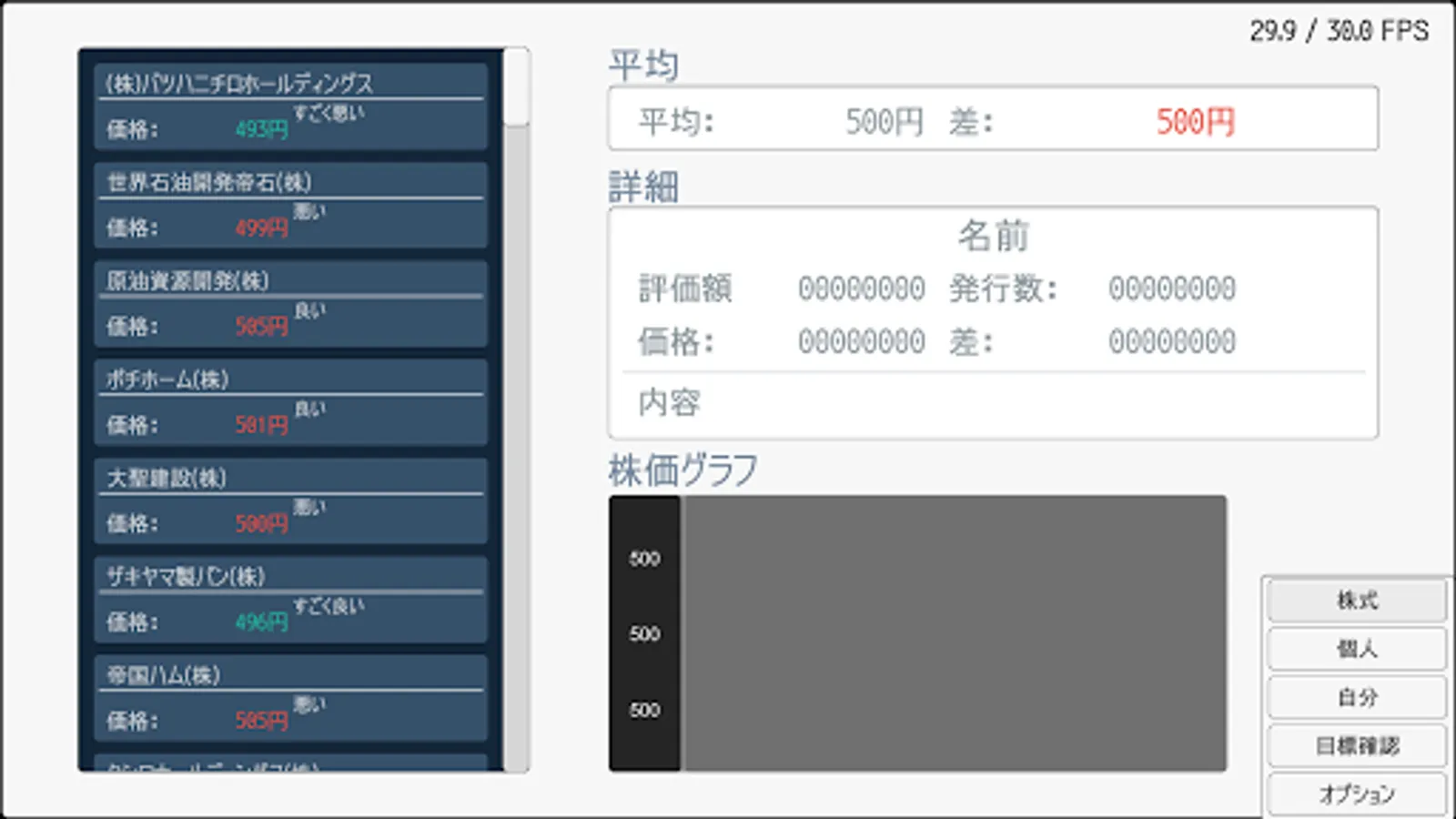Screen dimensions: 1456x819
Task: Click the 詳細 section heading
Action: click(643, 187)
